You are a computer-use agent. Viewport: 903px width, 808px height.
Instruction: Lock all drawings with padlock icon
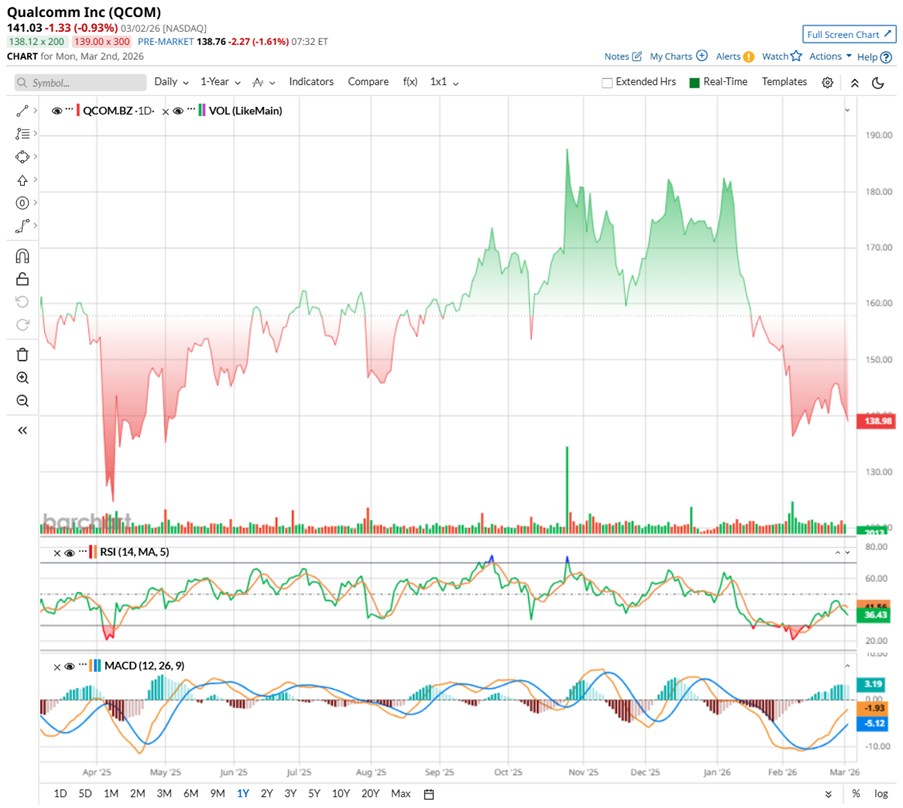(x=22, y=279)
